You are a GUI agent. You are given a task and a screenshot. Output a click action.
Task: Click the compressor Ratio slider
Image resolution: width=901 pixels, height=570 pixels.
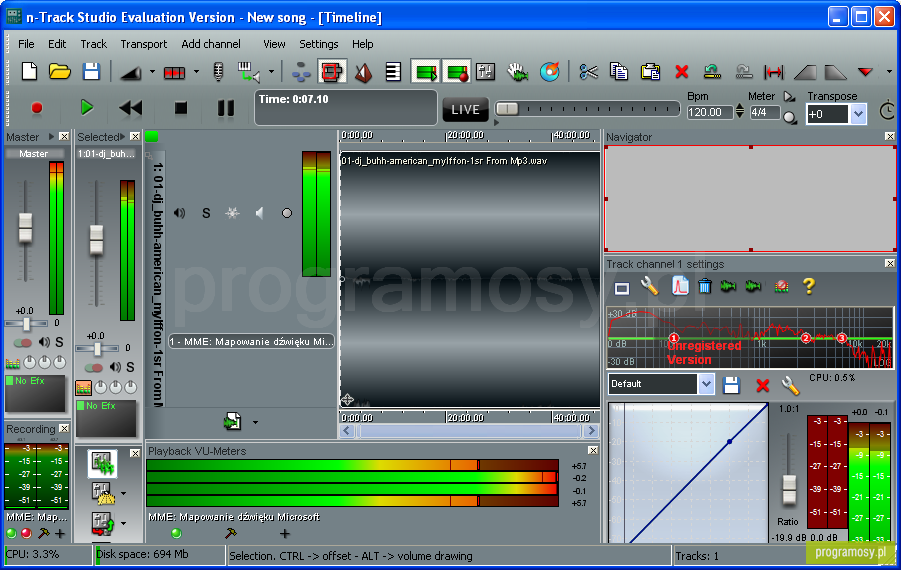pyautogui.click(x=790, y=490)
